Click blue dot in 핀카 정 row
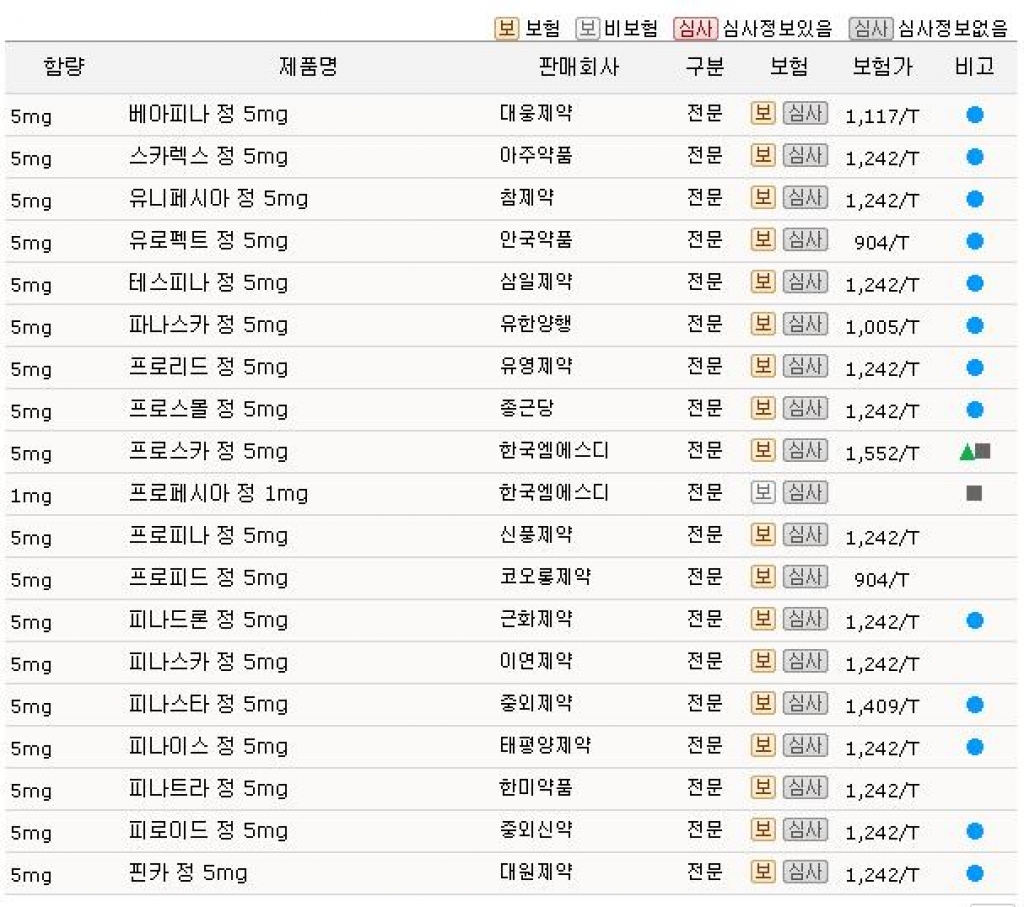Screen dimensions: 1024x907 tap(974, 873)
